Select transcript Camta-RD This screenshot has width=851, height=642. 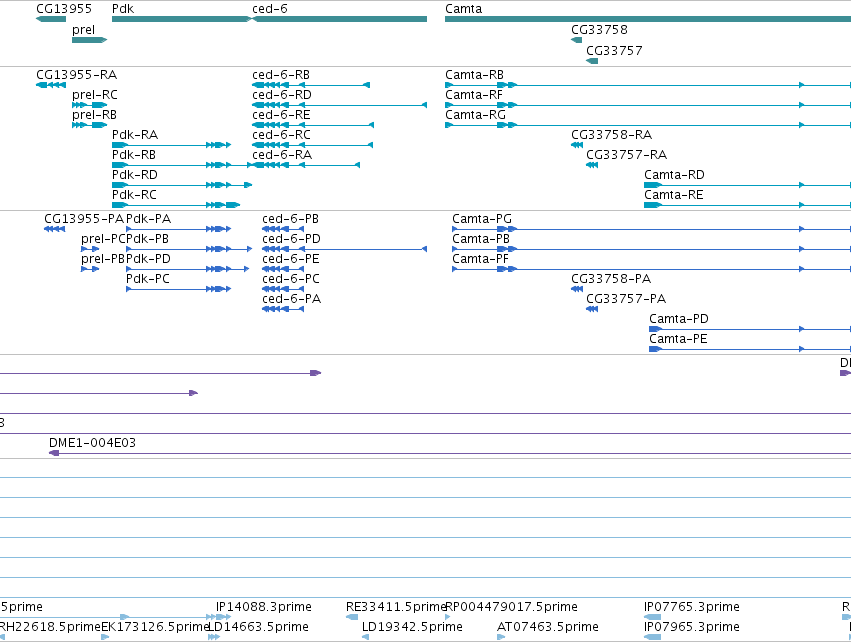[x=674, y=175]
